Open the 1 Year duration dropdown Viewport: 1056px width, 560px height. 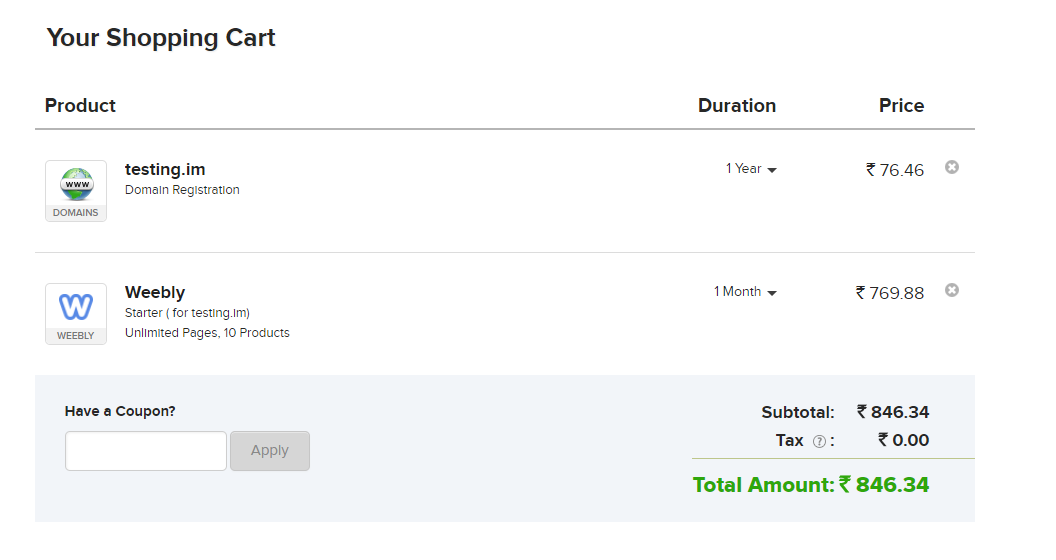(x=751, y=169)
